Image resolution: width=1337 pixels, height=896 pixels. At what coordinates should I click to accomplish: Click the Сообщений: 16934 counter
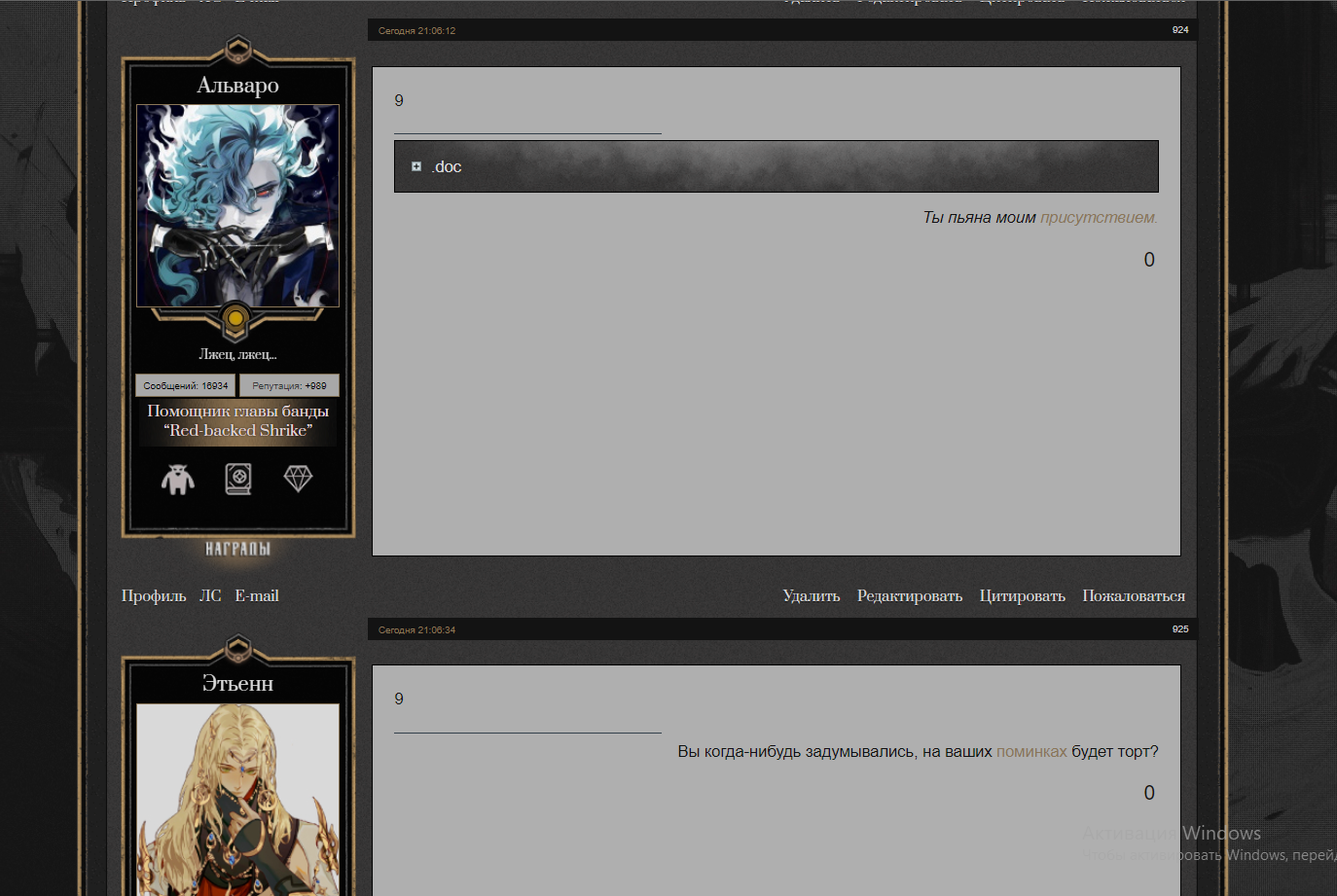point(186,385)
